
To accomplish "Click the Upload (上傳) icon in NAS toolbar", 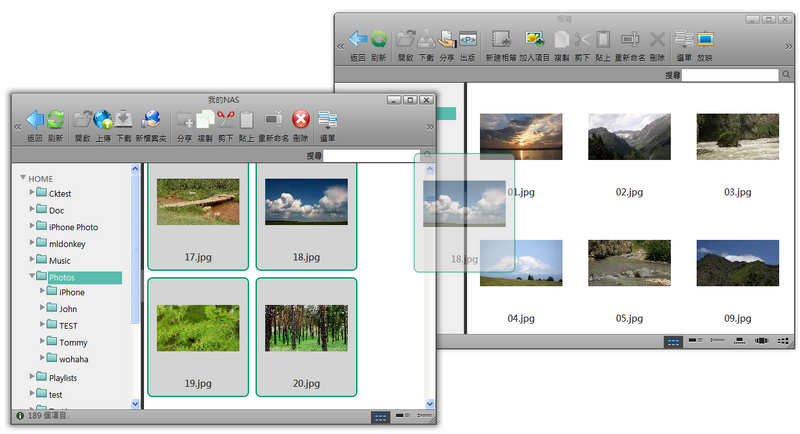I will point(103,120).
